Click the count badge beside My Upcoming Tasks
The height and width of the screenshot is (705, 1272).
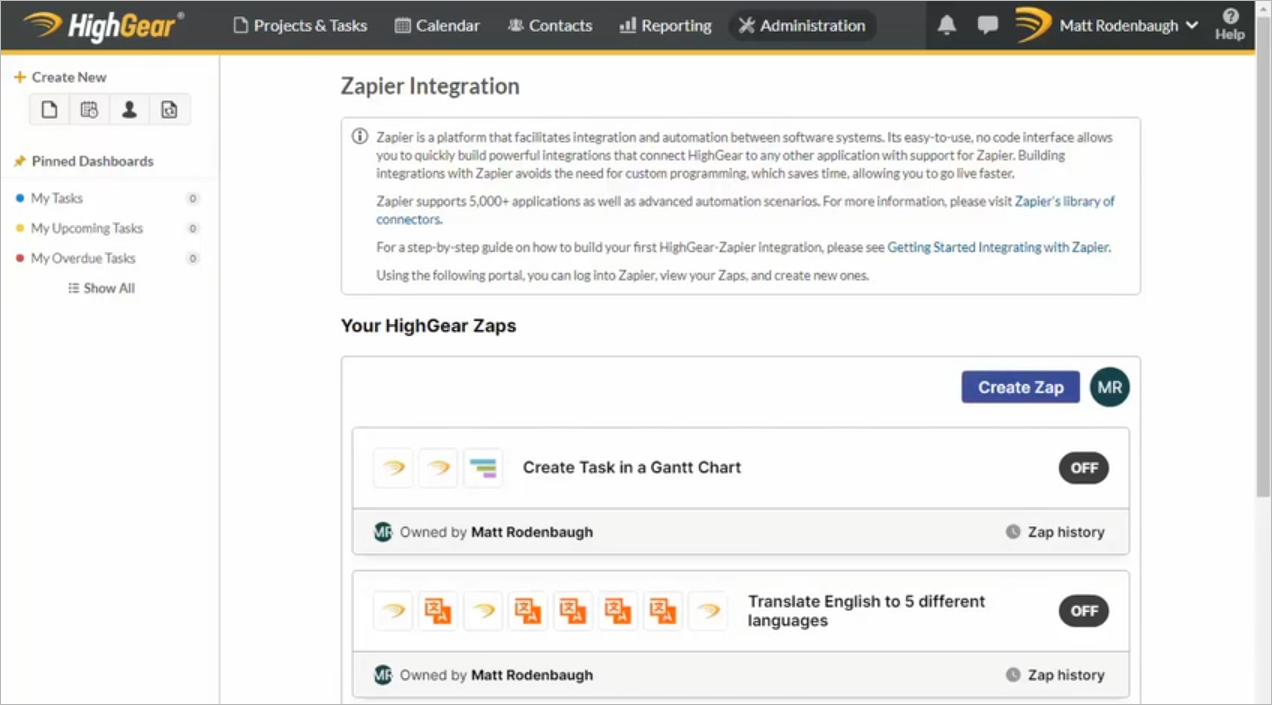pos(193,228)
